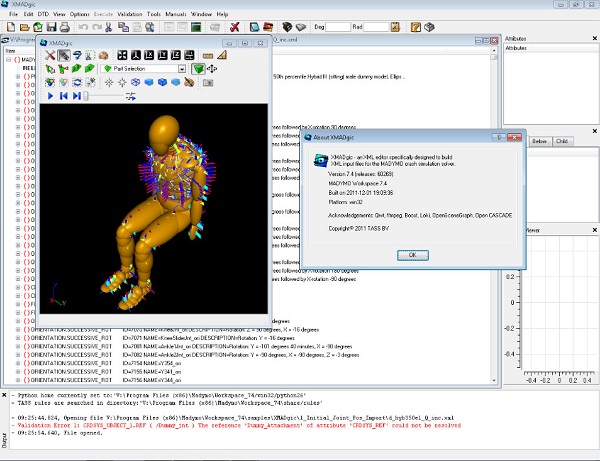This screenshot has height=461, width=600.
Task: Print with the printer toolbar icon
Action: [65, 27]
